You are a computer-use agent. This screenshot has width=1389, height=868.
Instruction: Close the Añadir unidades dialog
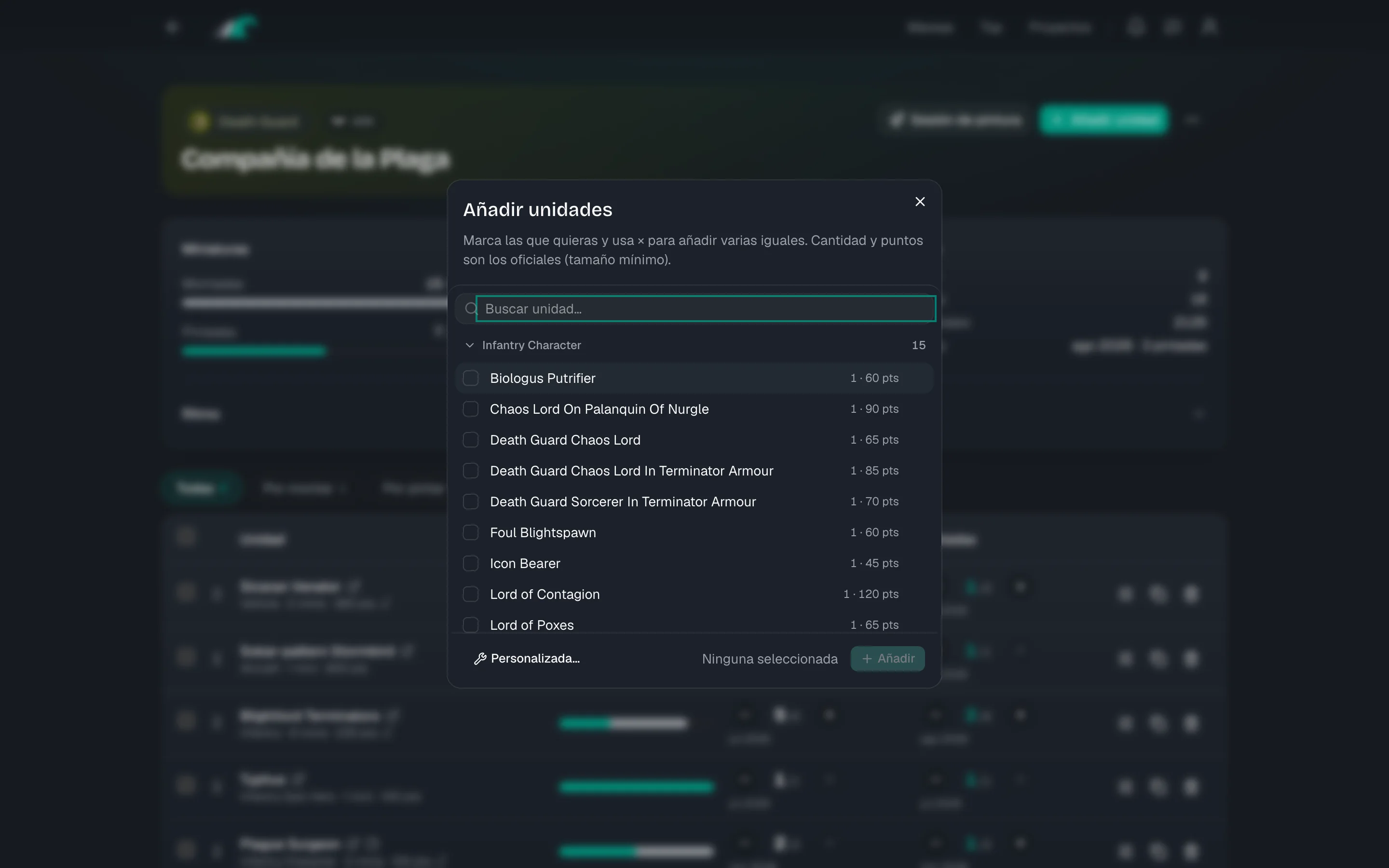tap(920, 202)
